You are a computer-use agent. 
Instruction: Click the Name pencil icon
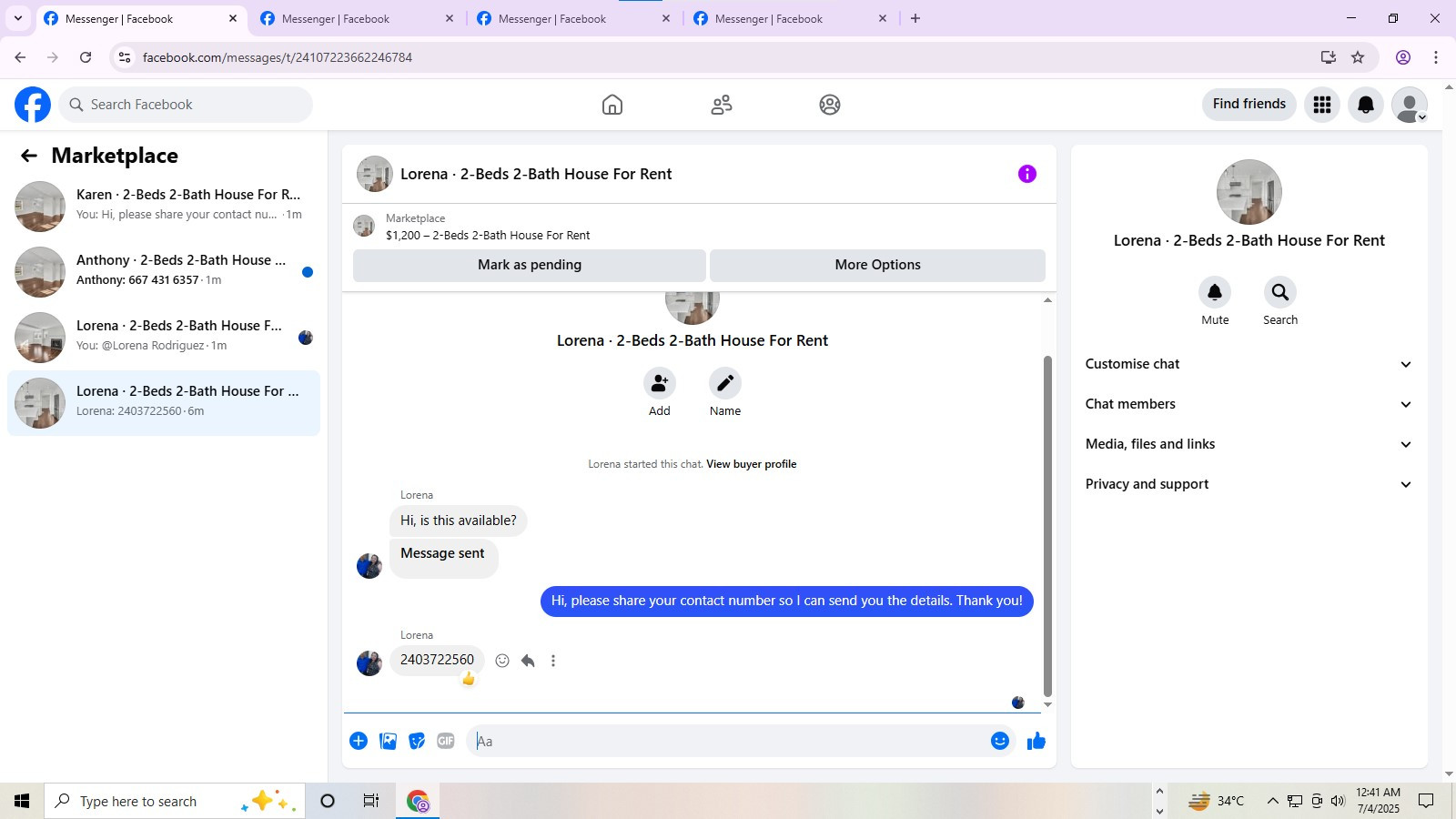tap(725, 383)
